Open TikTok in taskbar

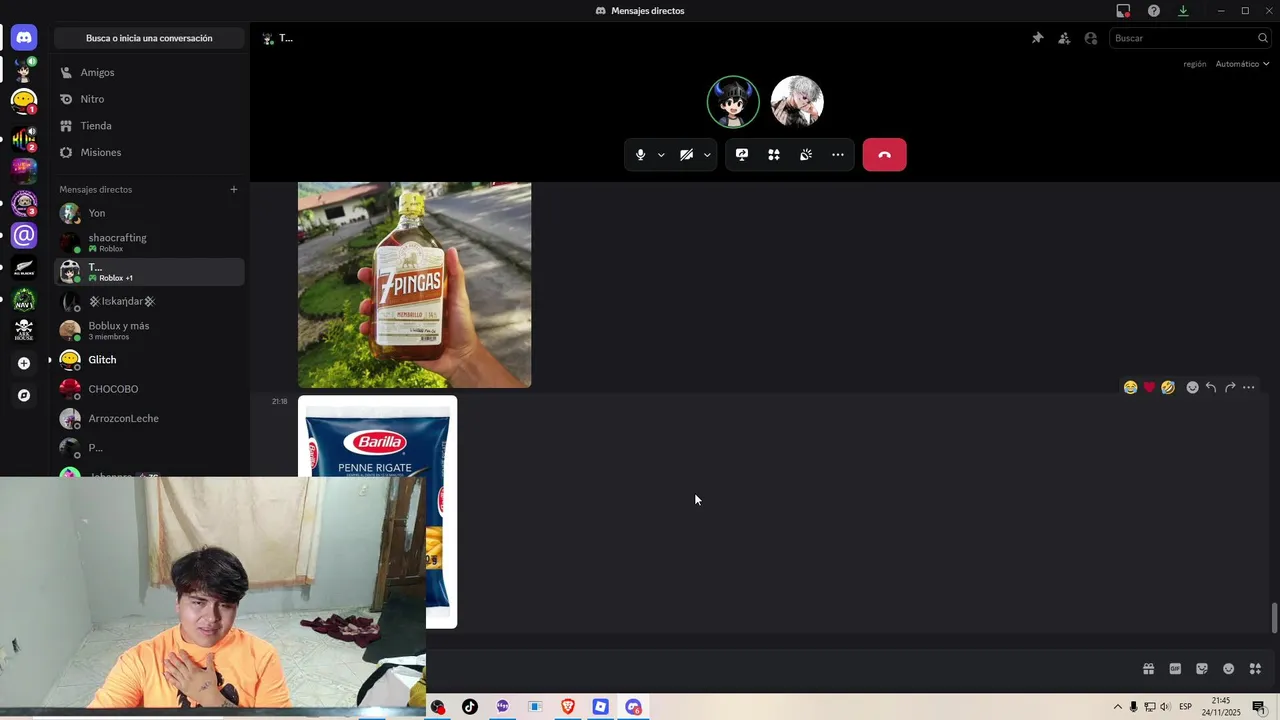coord(470,707)
